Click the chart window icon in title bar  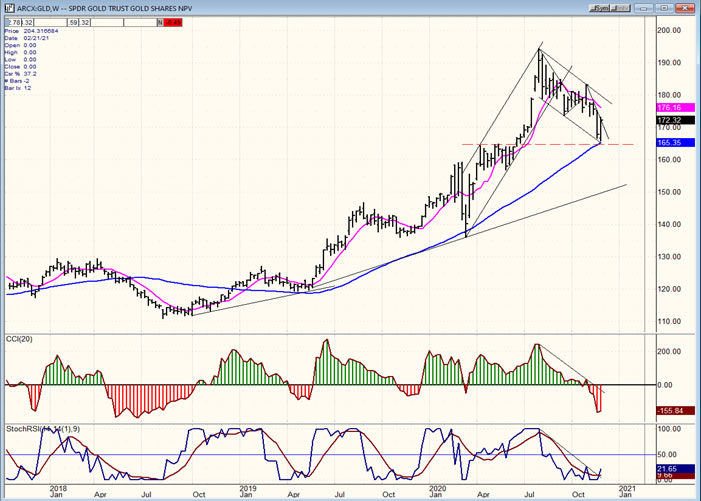[7, 5]
